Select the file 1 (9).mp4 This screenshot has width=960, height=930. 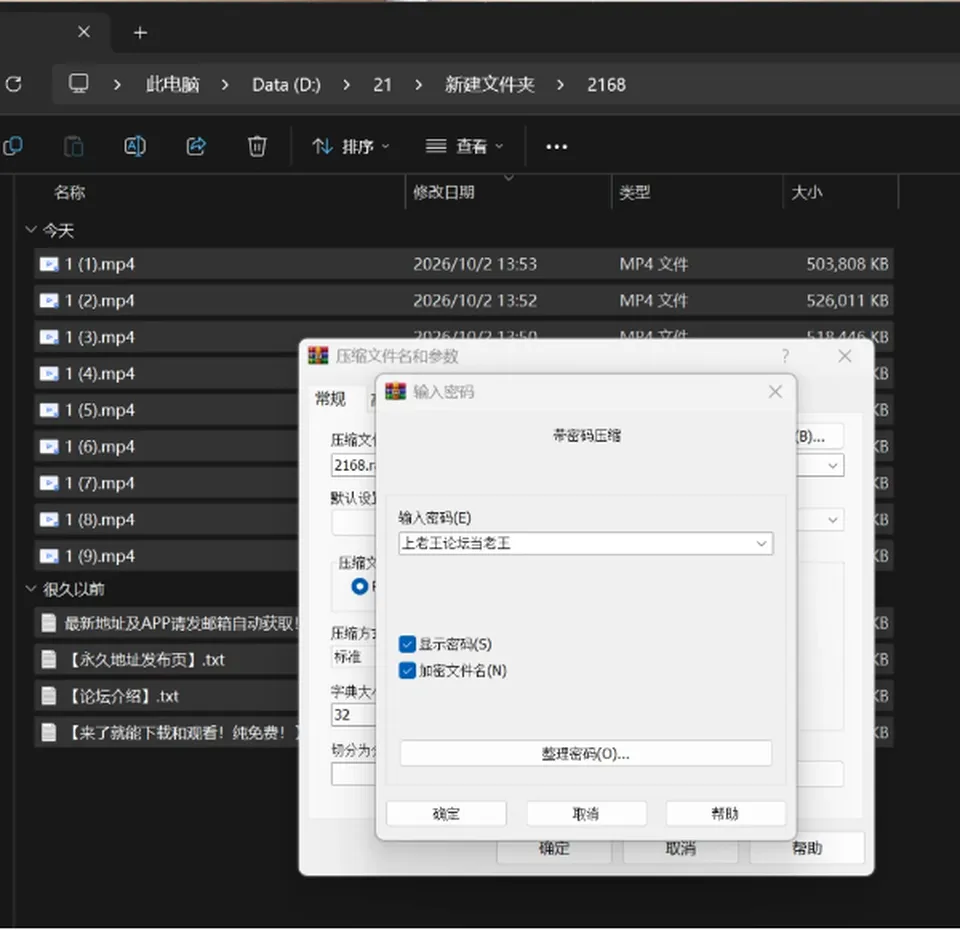(x=167, y=556)
